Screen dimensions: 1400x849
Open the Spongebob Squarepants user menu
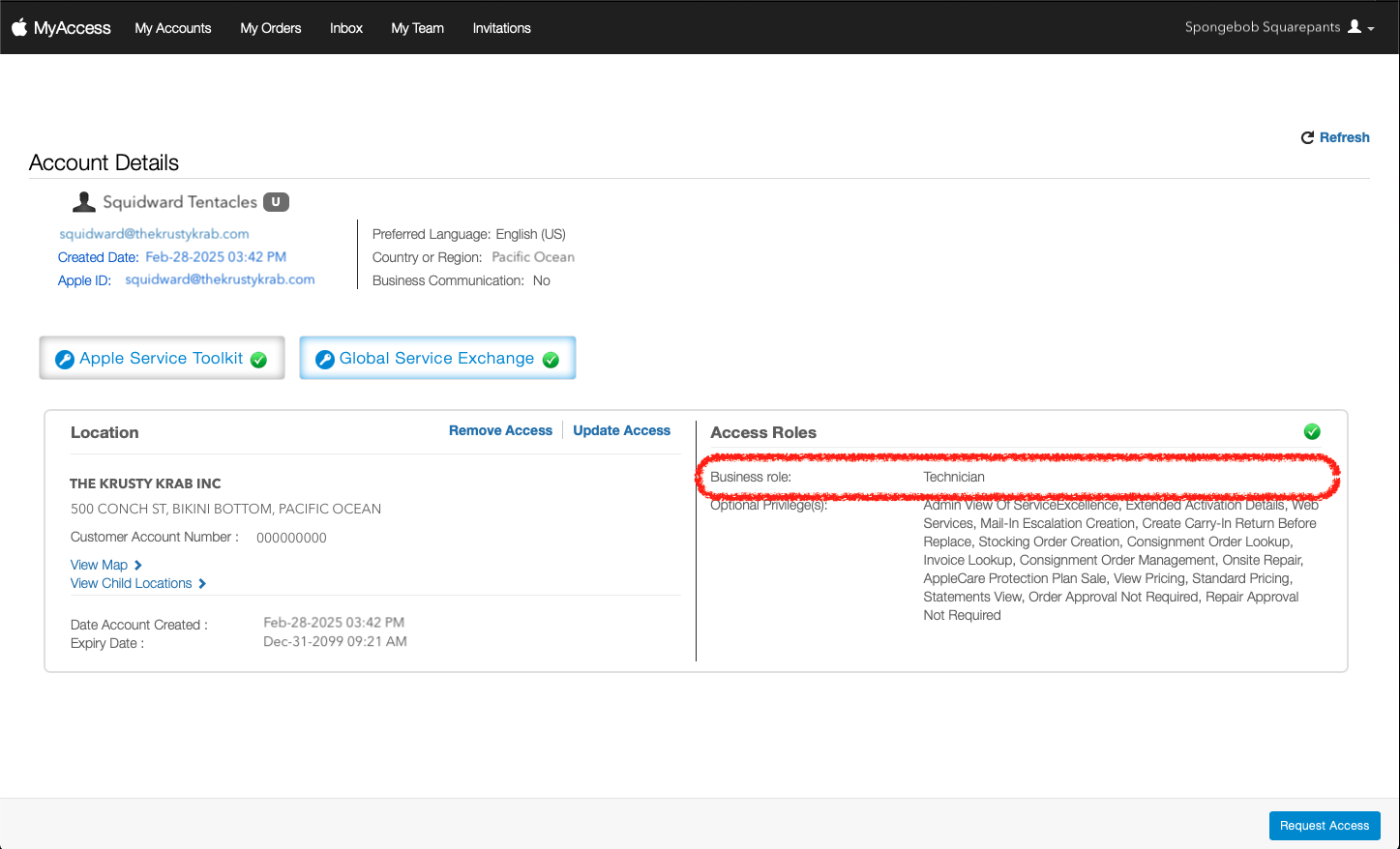point(1279,27)
